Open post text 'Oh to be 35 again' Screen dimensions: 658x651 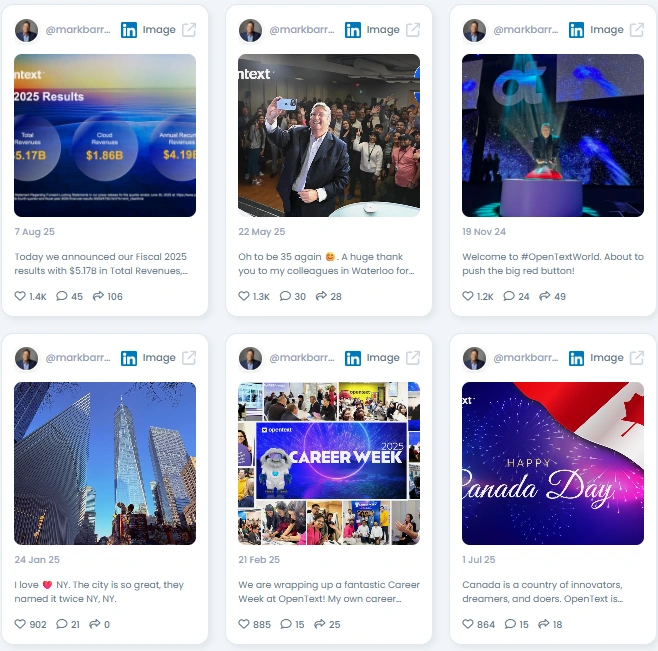[280, 256]
